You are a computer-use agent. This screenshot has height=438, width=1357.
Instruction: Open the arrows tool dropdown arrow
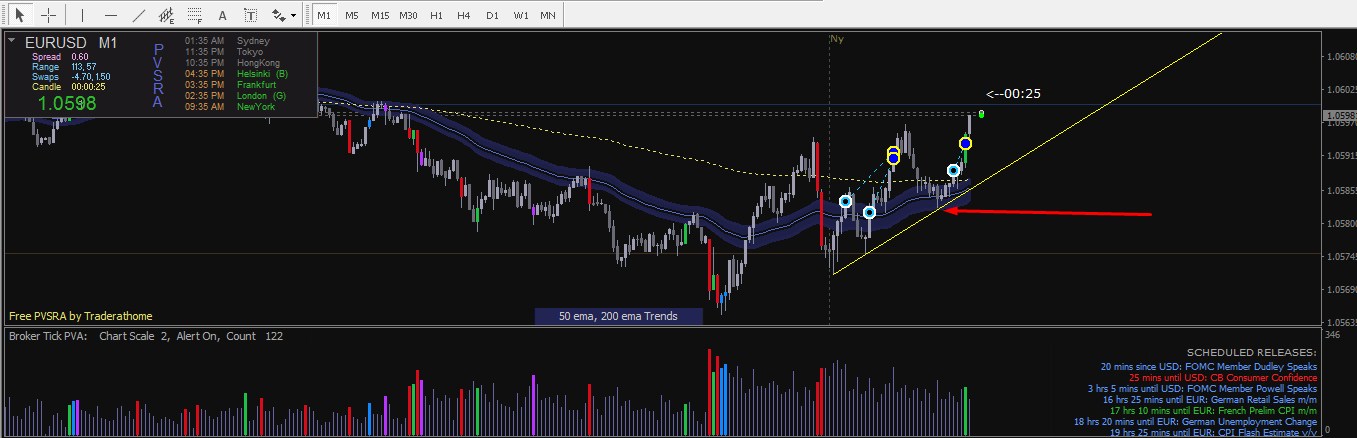[x=295, y=17]
